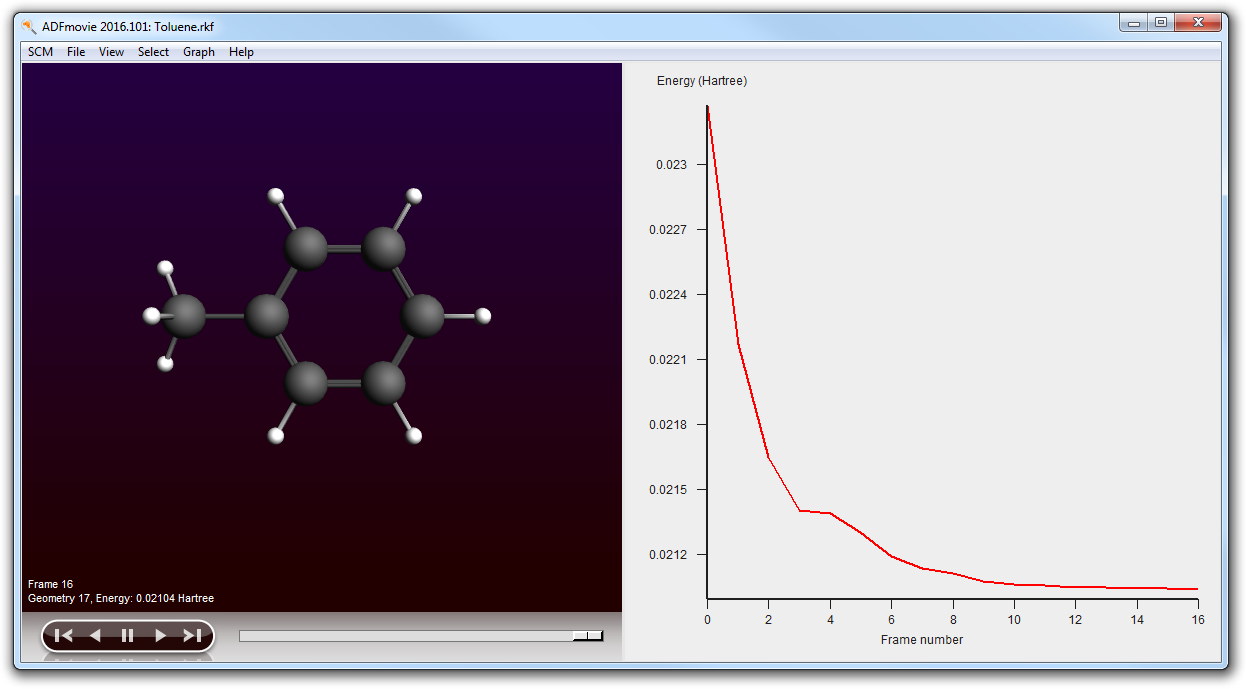Click the Frame 16 status text
The width and height of the screenshot is (1247, 689).
[x=50, y=584]
